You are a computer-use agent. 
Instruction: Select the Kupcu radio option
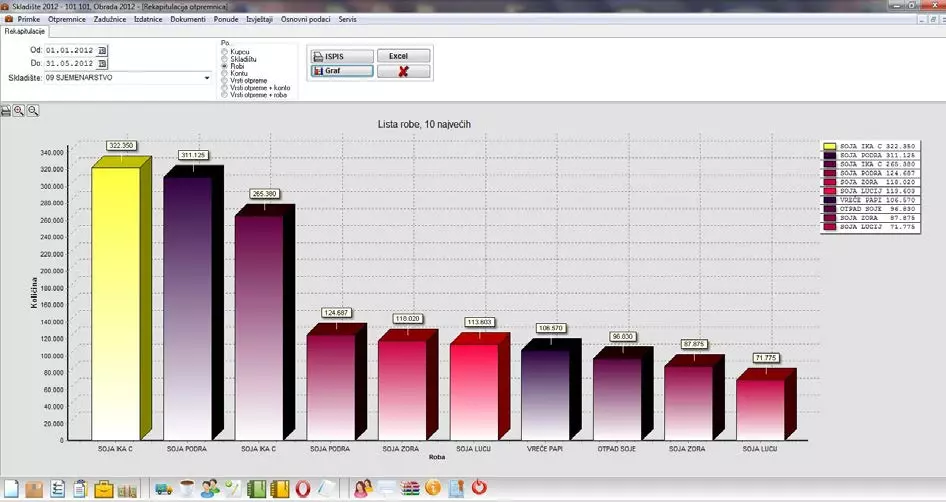224,51
